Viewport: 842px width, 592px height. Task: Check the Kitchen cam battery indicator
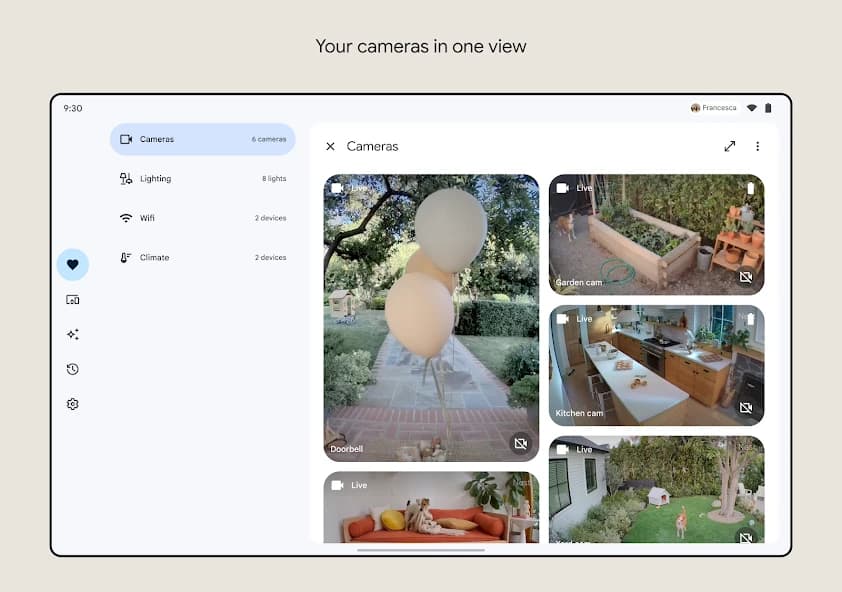click(x=751, y=318)
